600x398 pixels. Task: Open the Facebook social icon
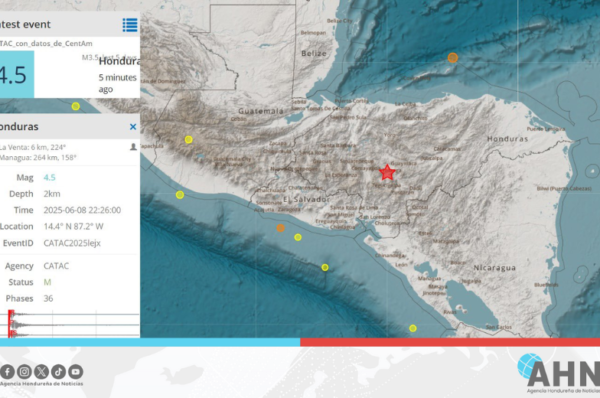pyautogui.click(x=7, y=372)
